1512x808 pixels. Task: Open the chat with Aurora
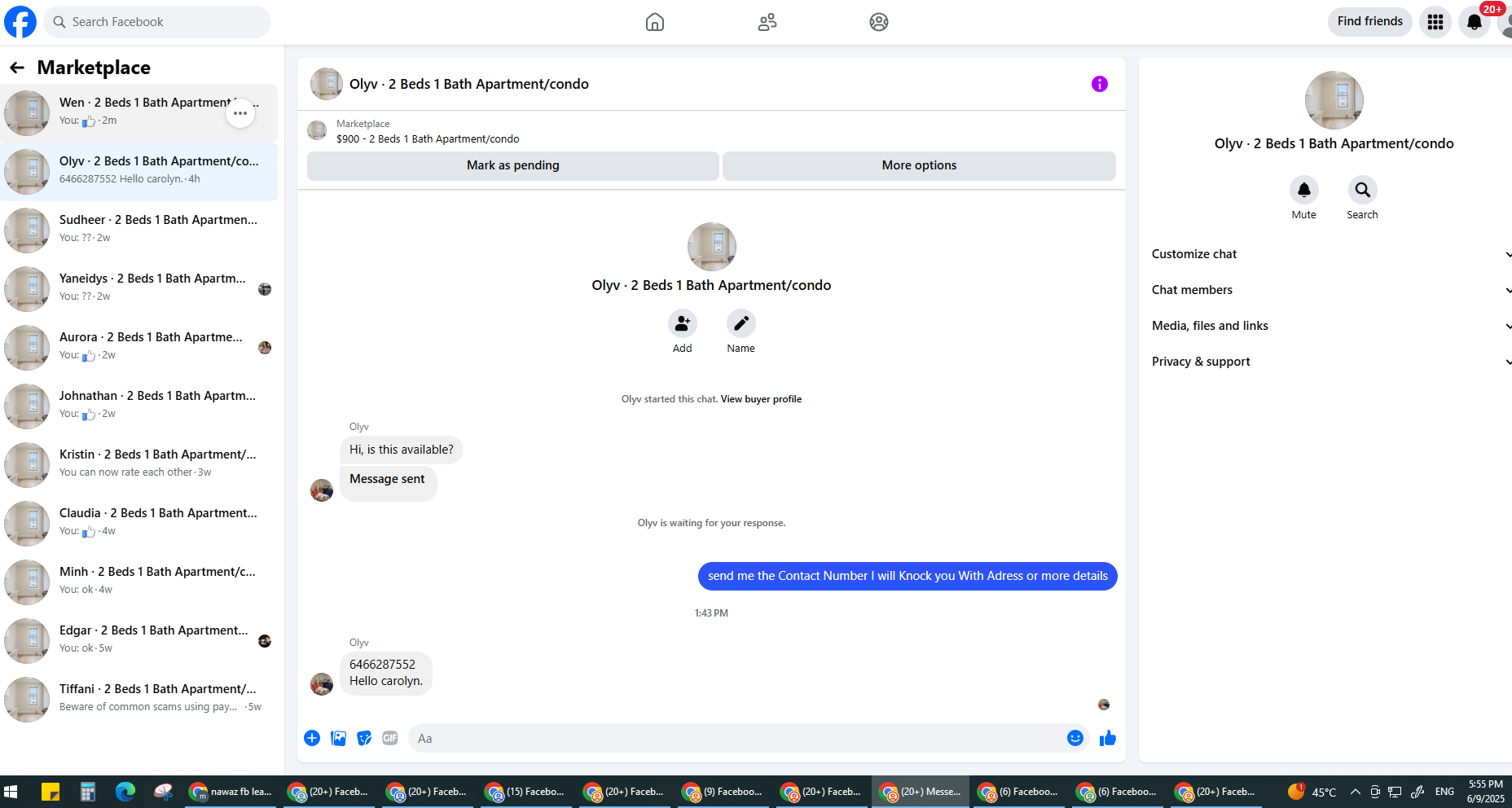click(138, 348)
